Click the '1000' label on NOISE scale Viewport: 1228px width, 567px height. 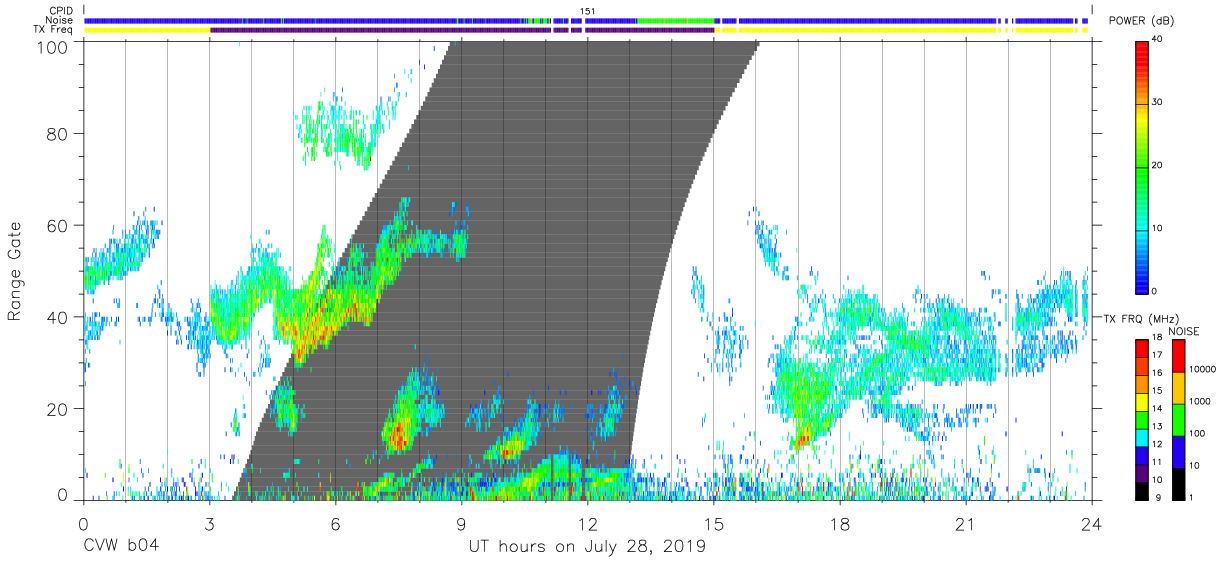[x=1201, y=402]
